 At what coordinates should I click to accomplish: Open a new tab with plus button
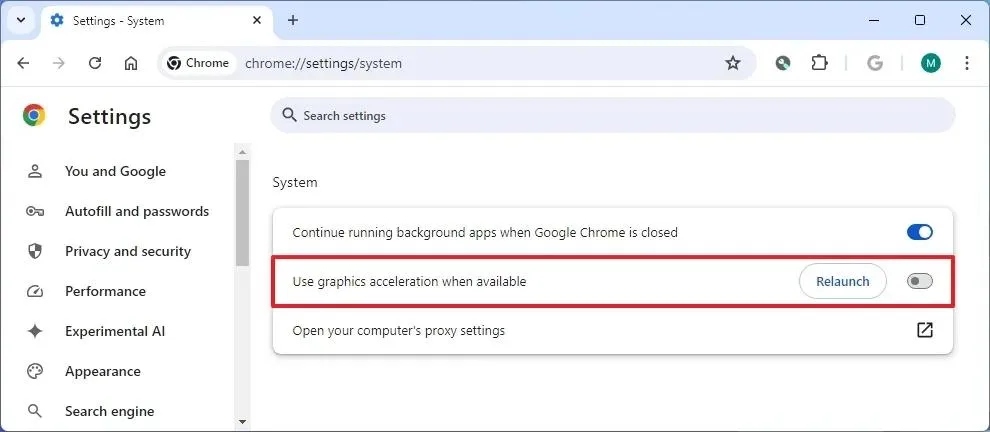tap(293, 20)
